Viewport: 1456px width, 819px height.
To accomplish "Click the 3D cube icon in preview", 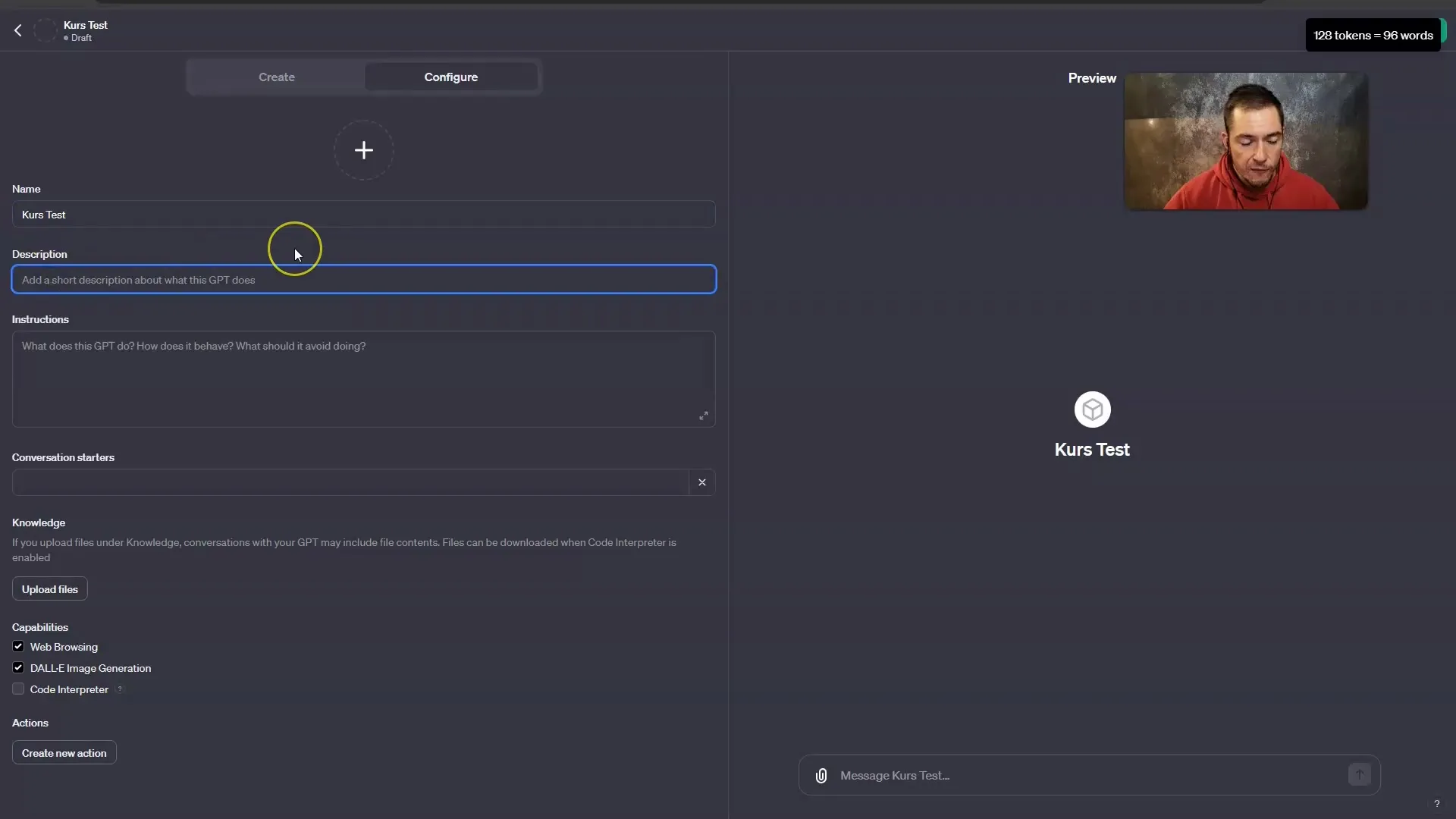I will 1092,408.
